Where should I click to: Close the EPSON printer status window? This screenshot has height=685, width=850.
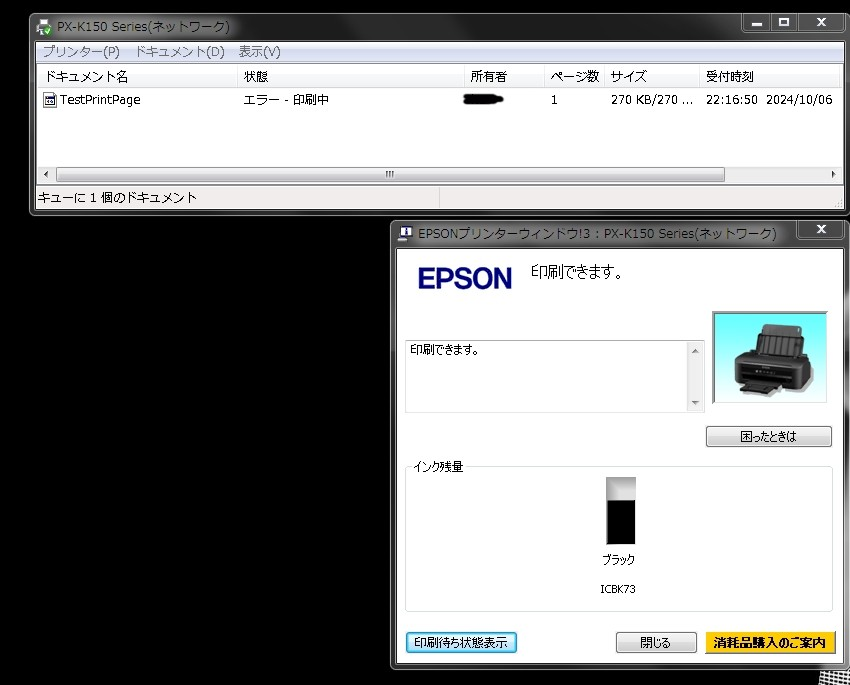(x=821, y=230)
